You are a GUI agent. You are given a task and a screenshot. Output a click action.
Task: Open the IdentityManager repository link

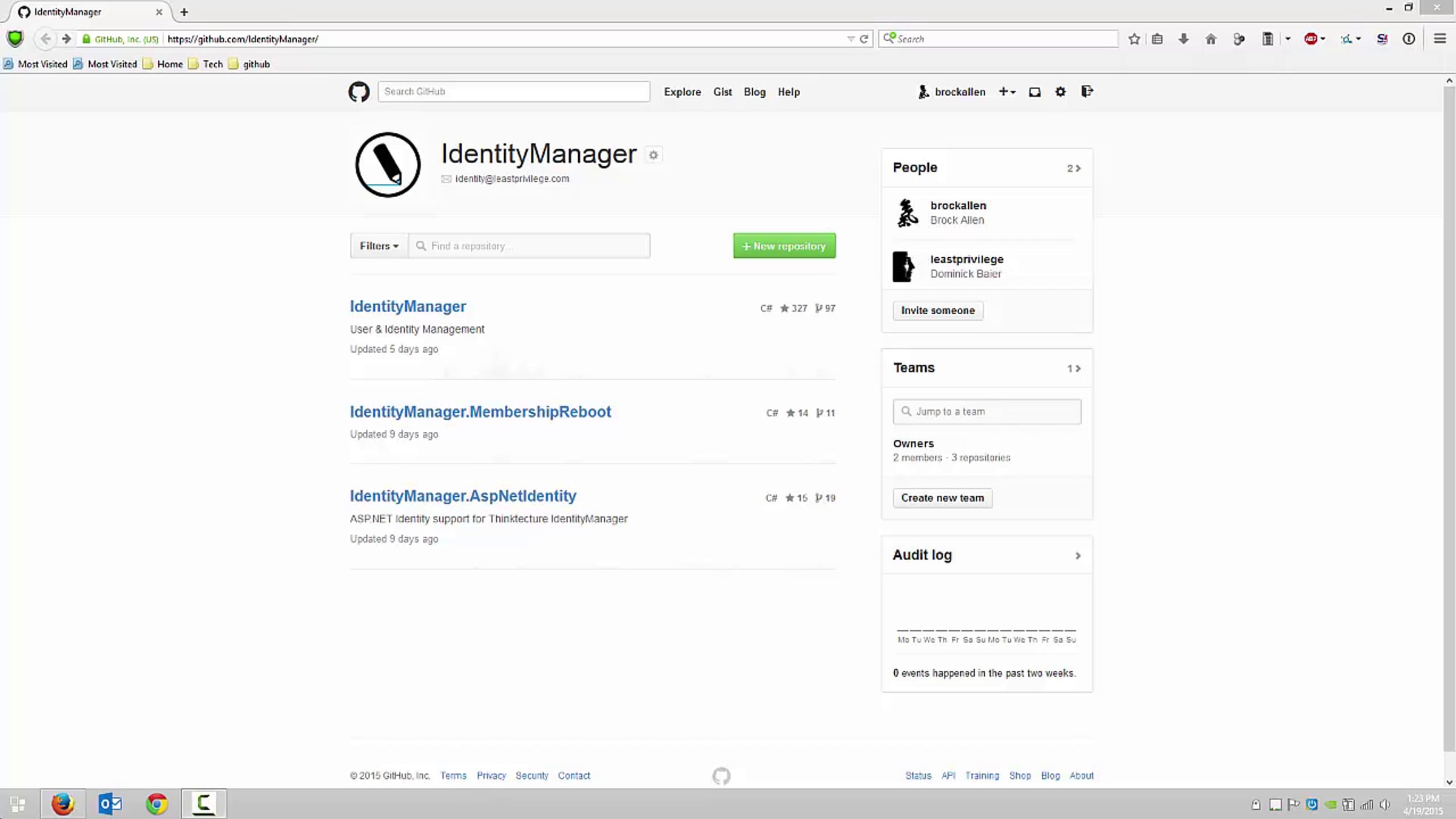(x=408, y=306)
